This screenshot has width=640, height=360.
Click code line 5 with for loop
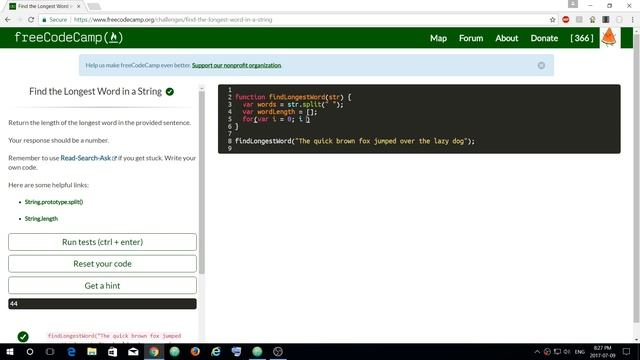276,119
